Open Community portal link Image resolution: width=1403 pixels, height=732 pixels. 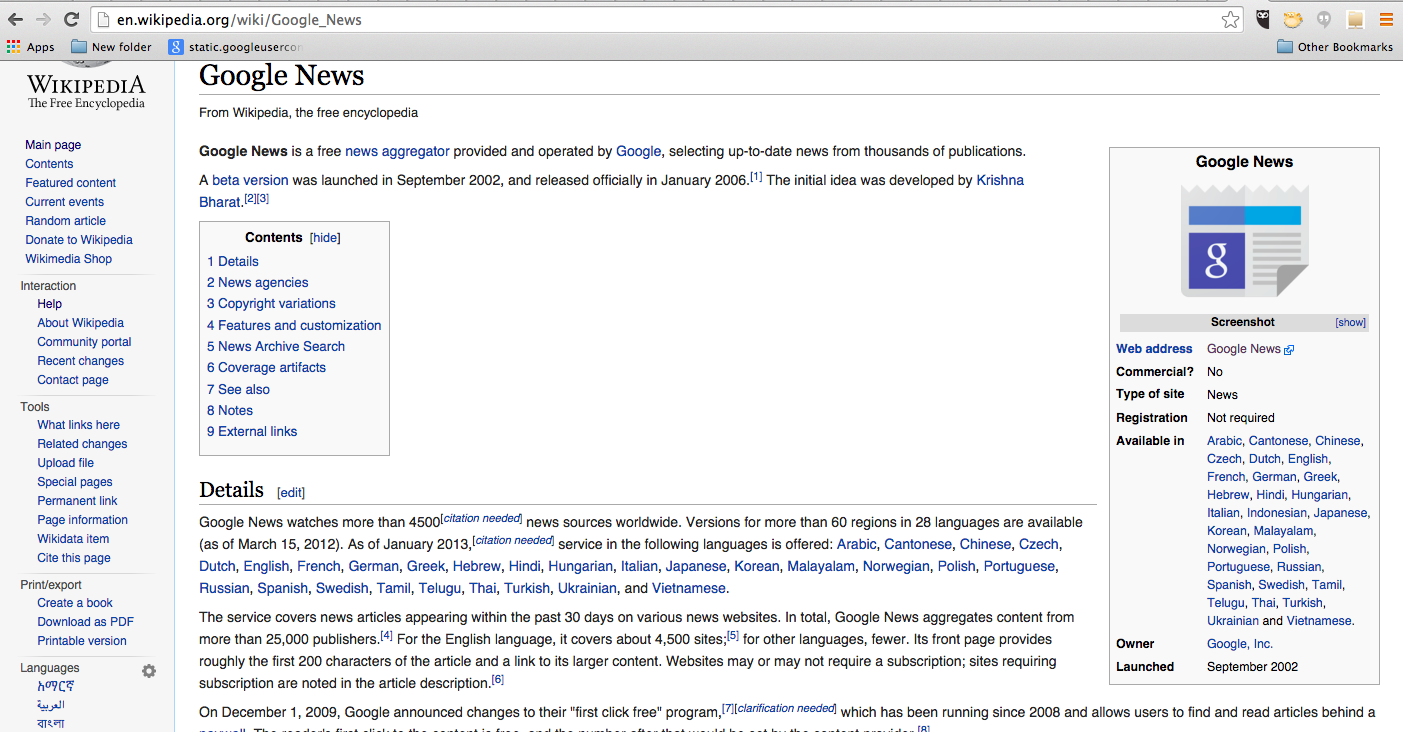pos(84,342)
